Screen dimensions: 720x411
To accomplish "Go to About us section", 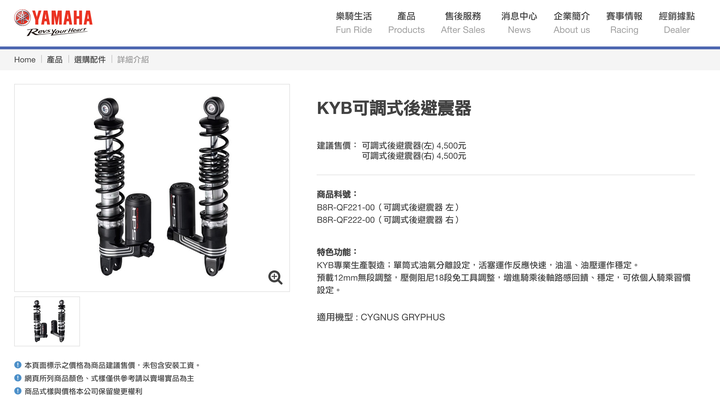I will [x=572, y=23].
